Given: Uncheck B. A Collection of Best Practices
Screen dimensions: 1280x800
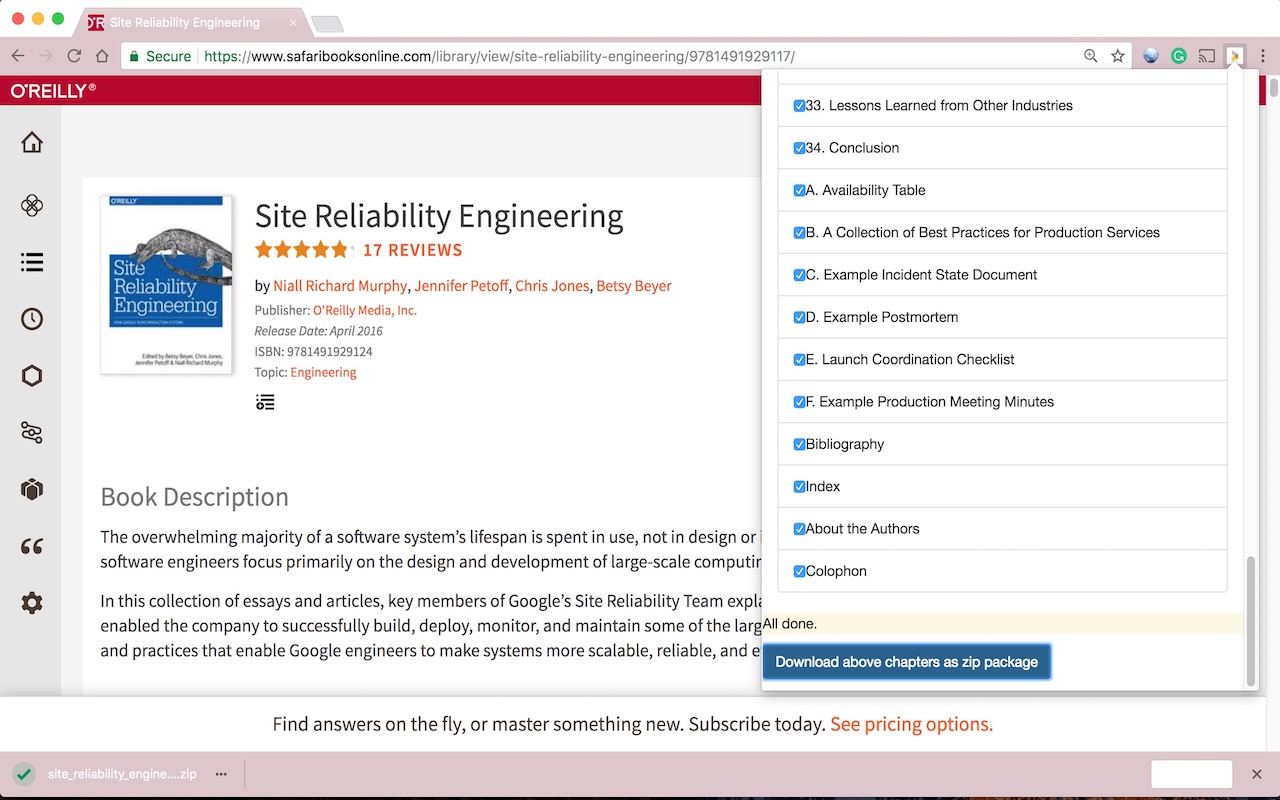Looking at the screenshot, I should click(x=799, y=233).
